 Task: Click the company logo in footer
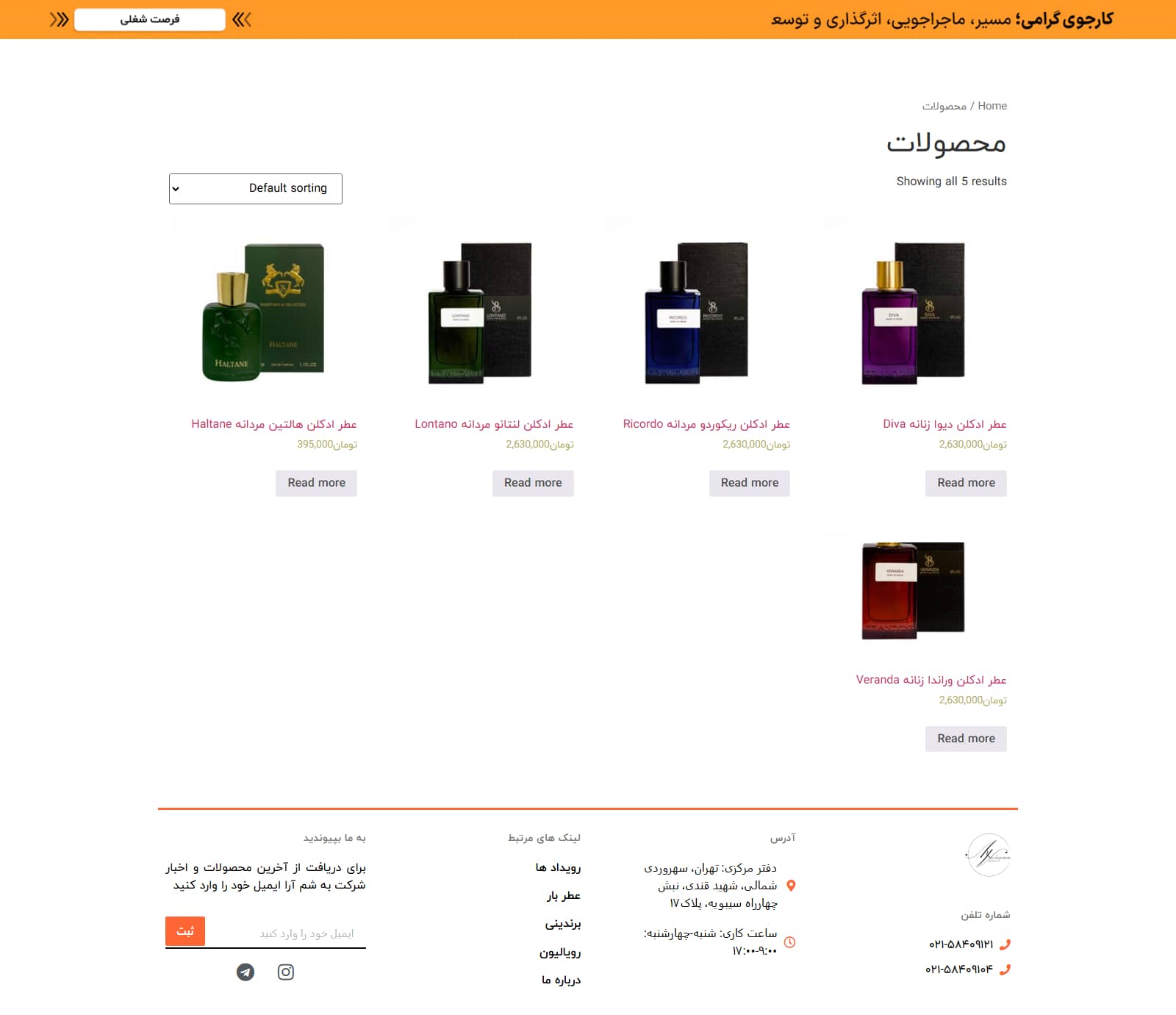pos(988,854)
